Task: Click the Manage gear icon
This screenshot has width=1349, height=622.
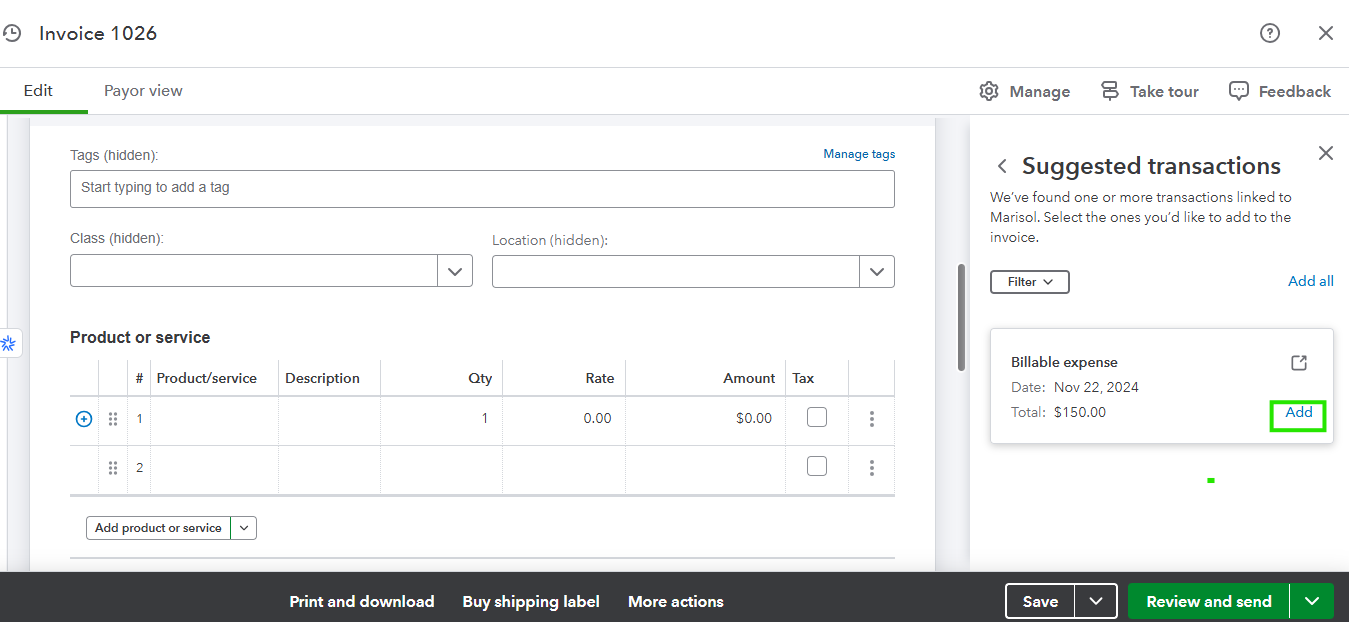Action: [x=989, y=91]
